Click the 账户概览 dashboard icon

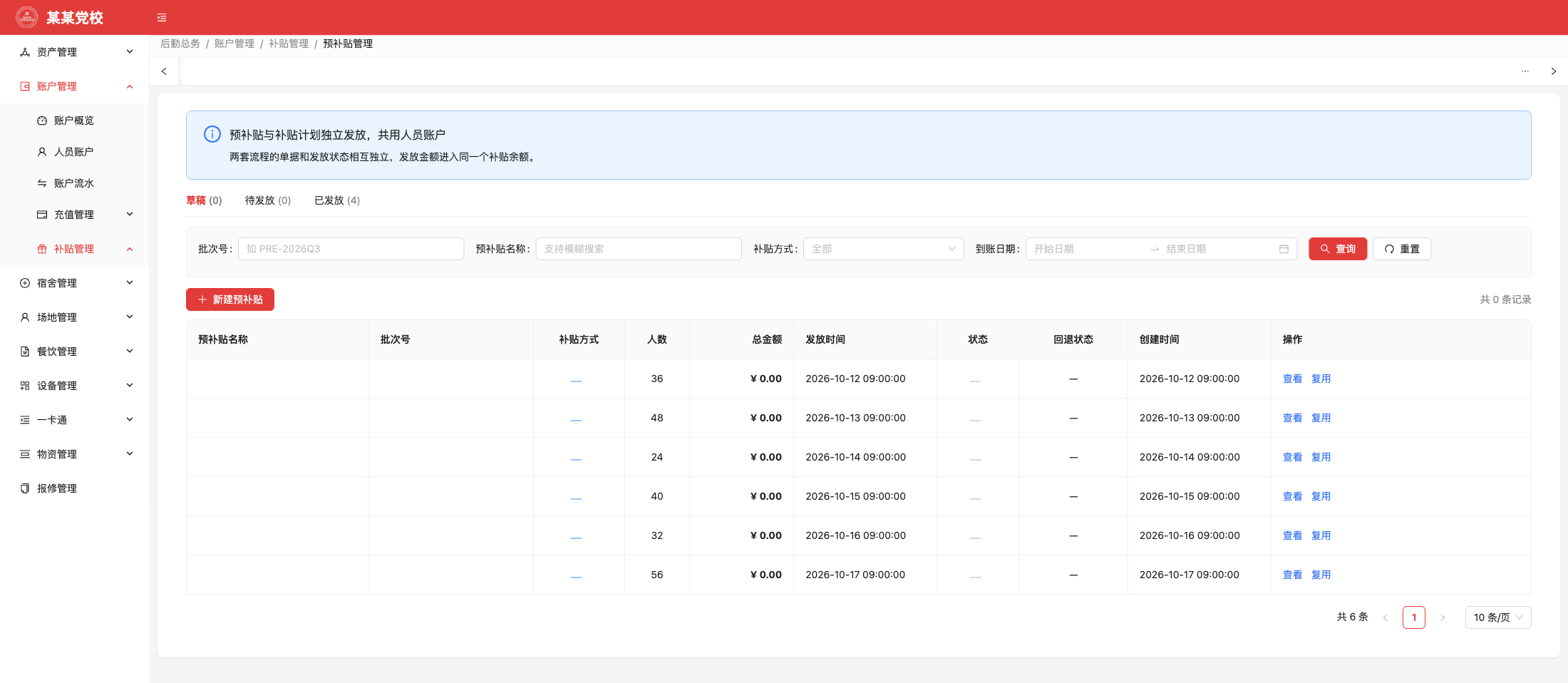42,120
